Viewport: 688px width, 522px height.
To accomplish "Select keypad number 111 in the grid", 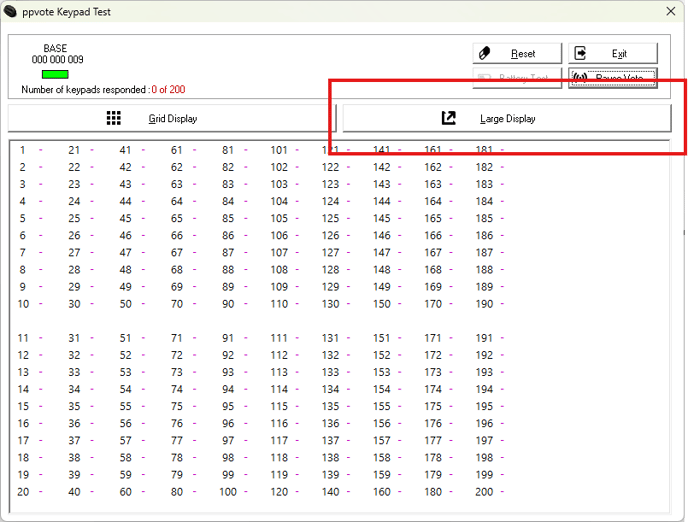I will coord(279,338).
